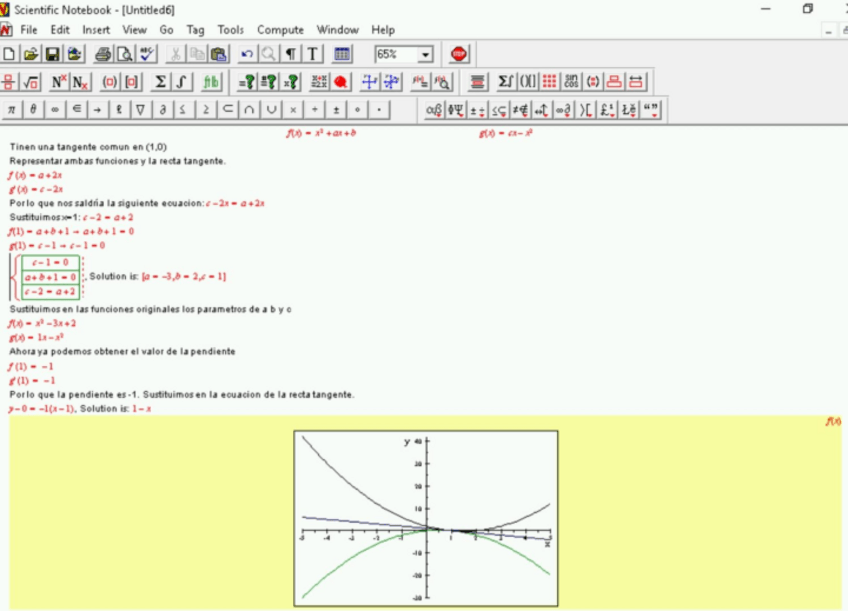
Task: Toggle show invisibles paragraph mark
Action: [x=290, y=54]
